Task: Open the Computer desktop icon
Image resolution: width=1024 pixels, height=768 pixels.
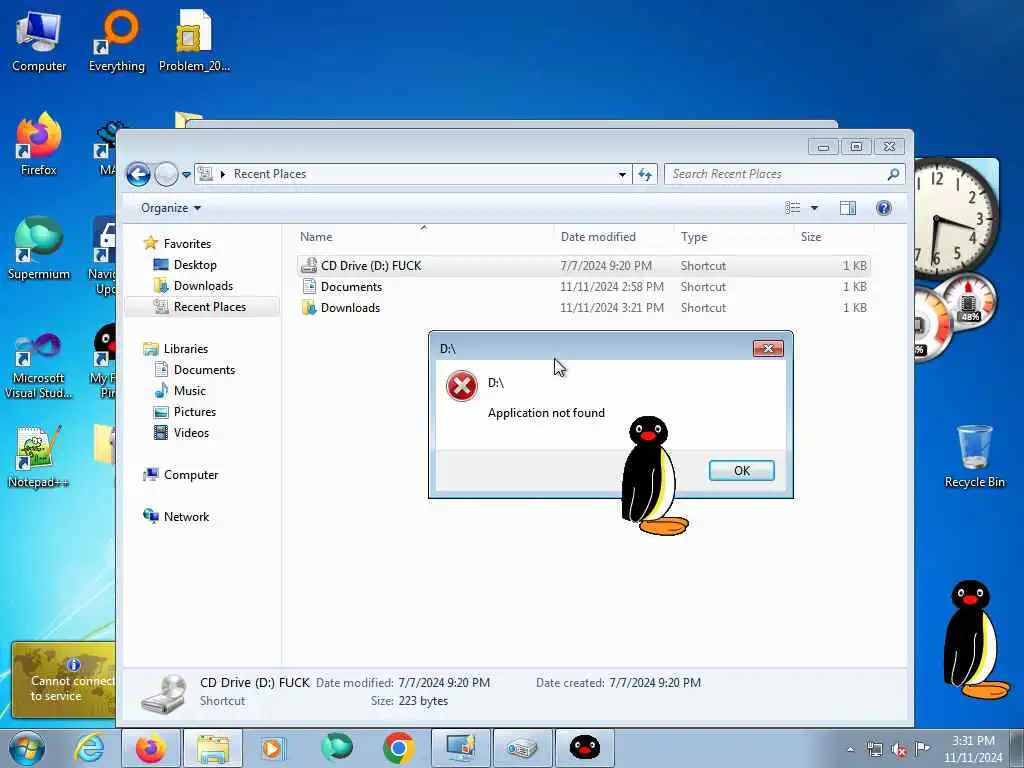Action: [x=39, y=41]
